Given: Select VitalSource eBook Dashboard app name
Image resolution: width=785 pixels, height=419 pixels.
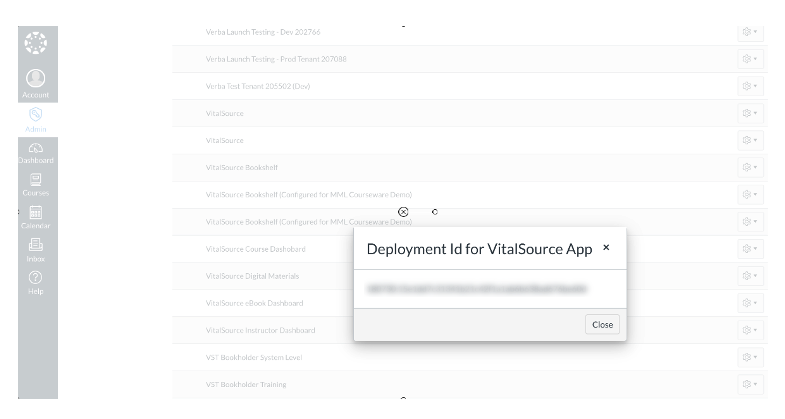Looking at the screenshot, I should (254, 303).
